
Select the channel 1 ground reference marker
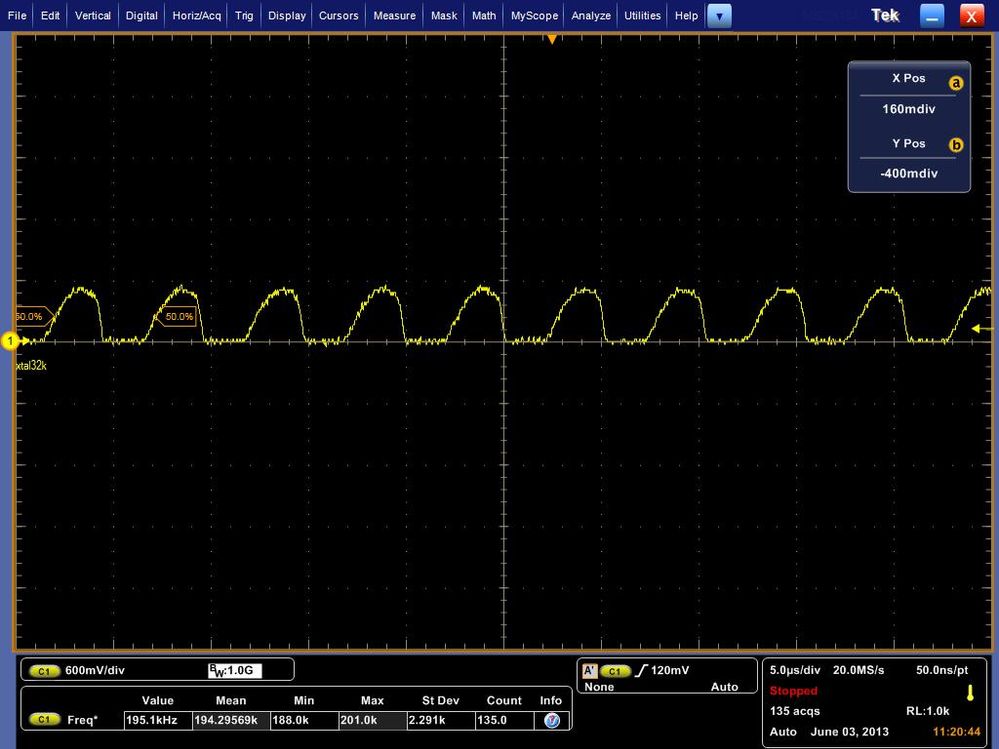[11, 341]
